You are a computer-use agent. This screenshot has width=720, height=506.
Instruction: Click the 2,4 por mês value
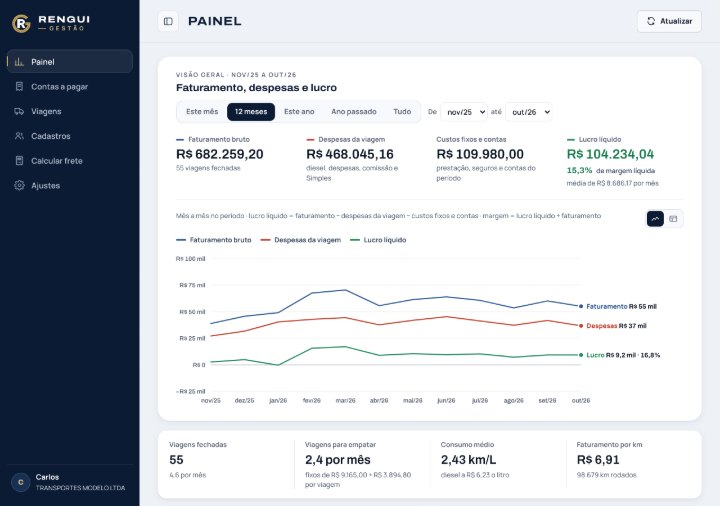coord(338,460)
